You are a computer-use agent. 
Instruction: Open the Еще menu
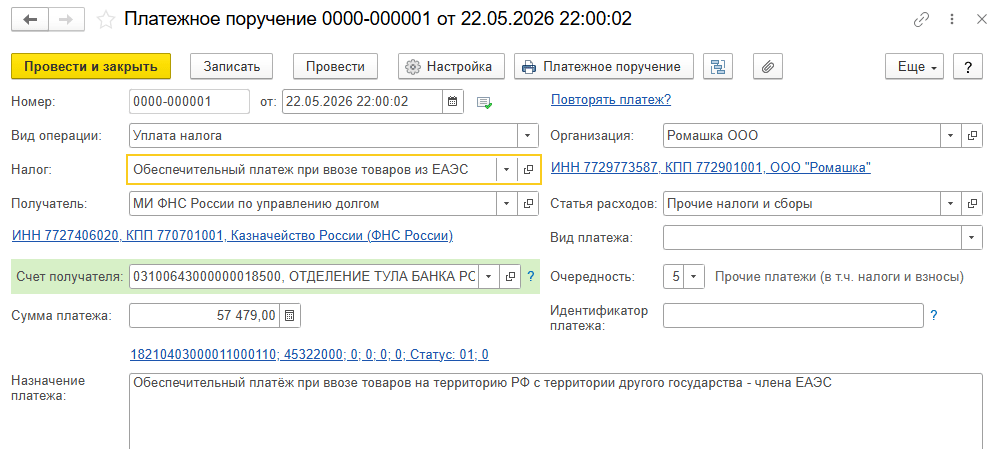click(915, 67)
